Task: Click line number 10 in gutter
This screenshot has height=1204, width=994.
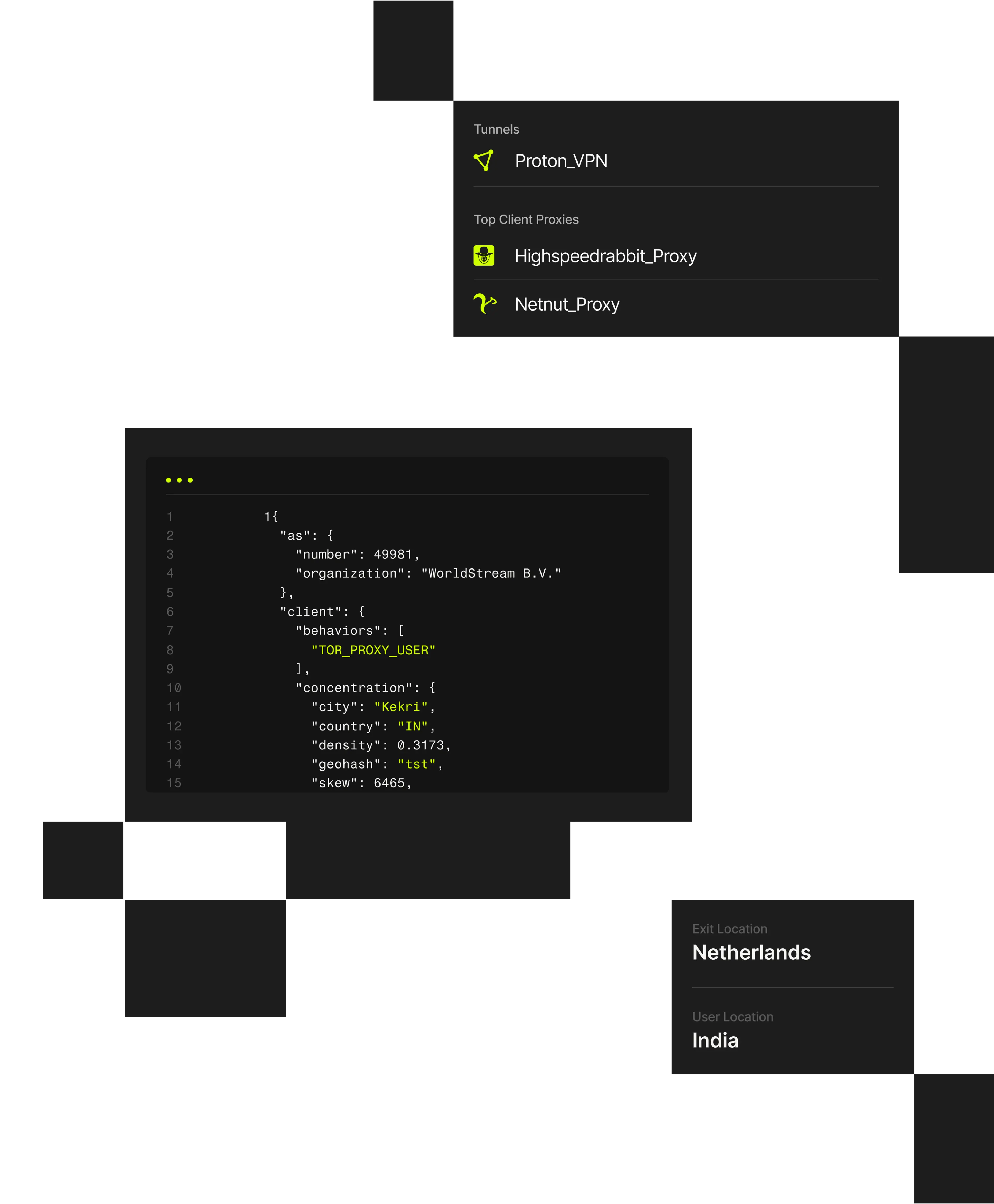Action: click(x=174, y=688)
